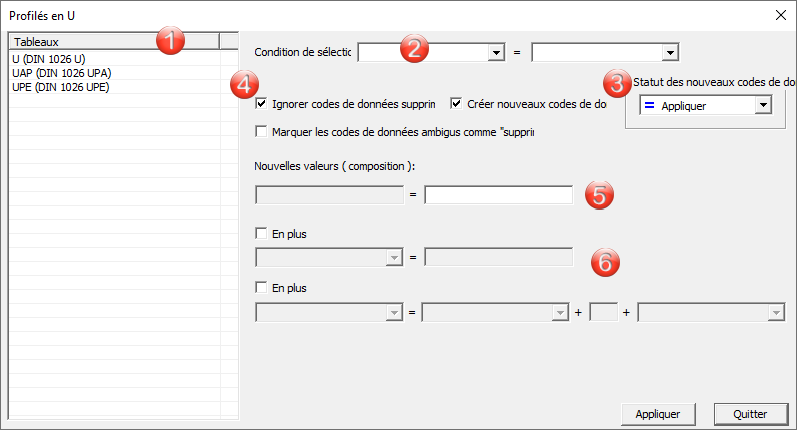This screenshot has height=430, width=797.
Task: Click the red number 6 marker
Action: (x=604, y=261)
